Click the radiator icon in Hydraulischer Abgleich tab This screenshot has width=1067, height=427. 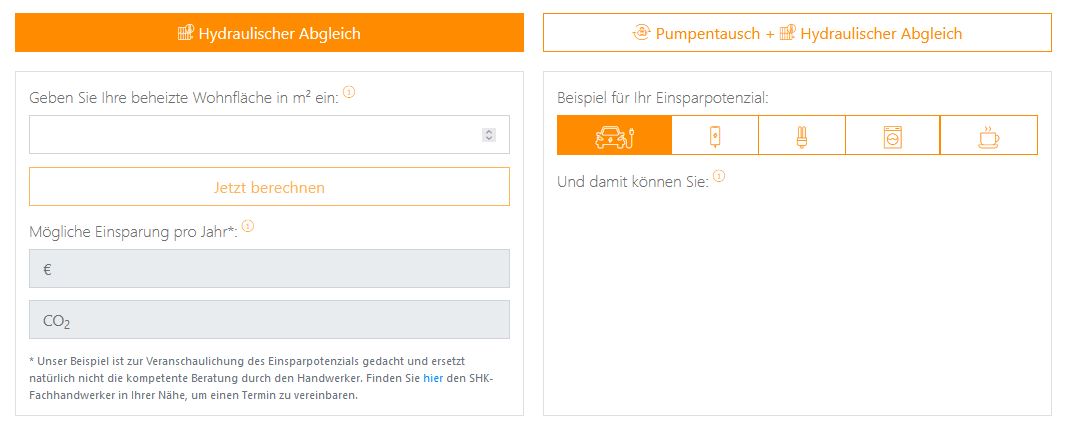click(185, 33)
